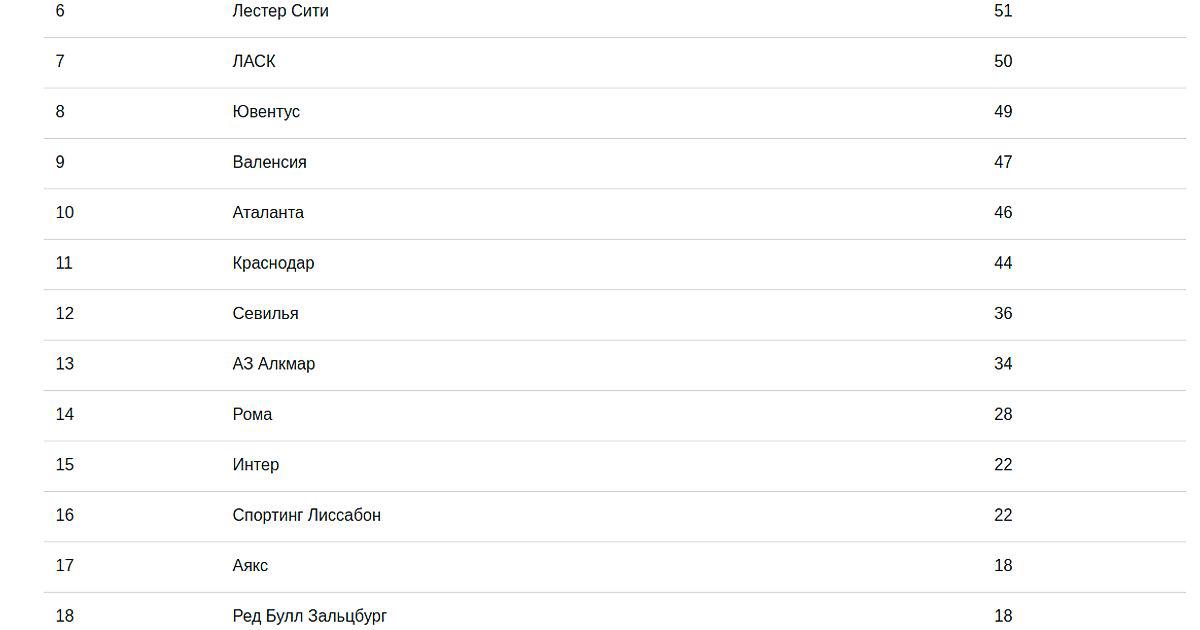Click the Спортинг Лиссабон team name
This screenshot has width=1200, height=630.
[306, 515]
